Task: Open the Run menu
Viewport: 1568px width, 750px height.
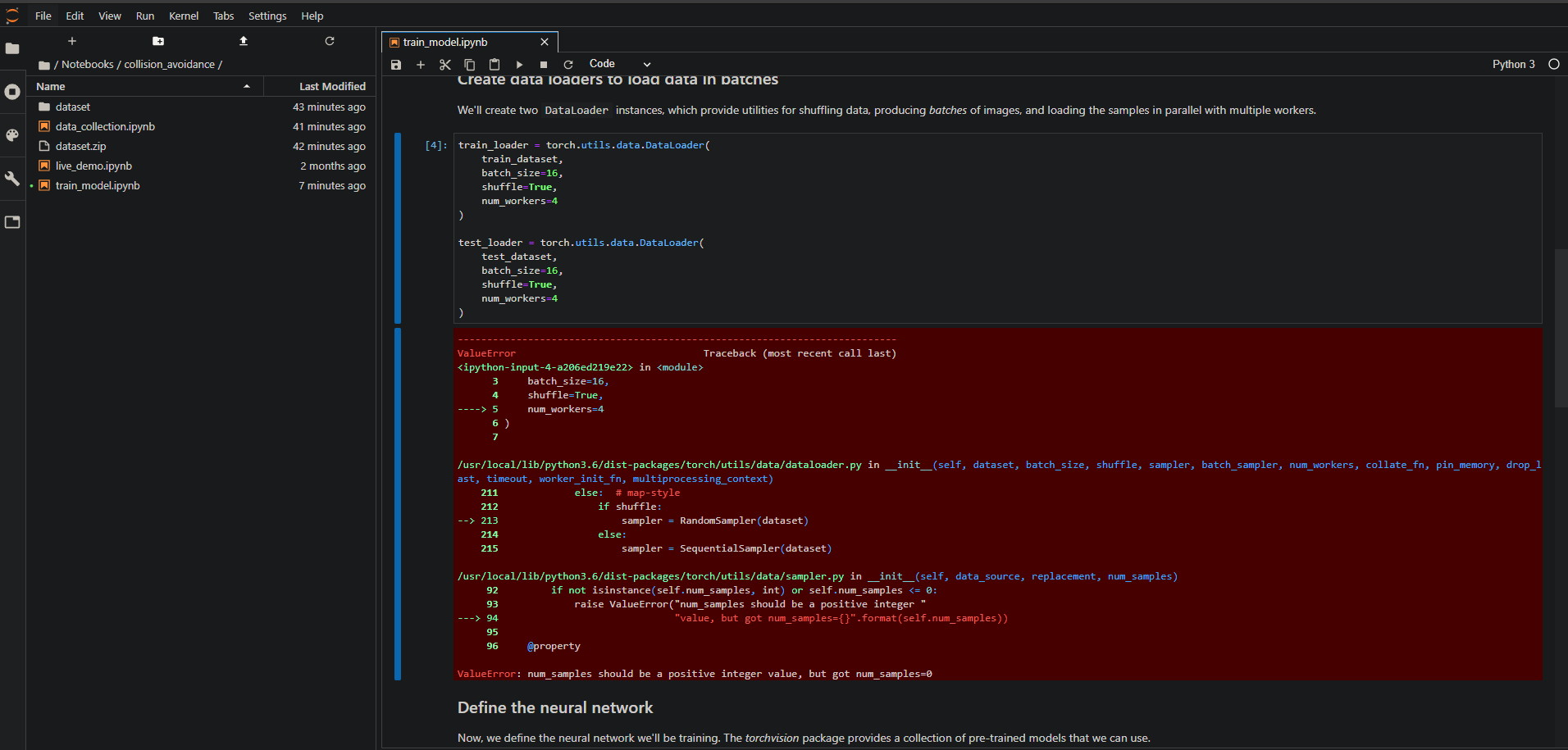Action: [x=145, y=16]
